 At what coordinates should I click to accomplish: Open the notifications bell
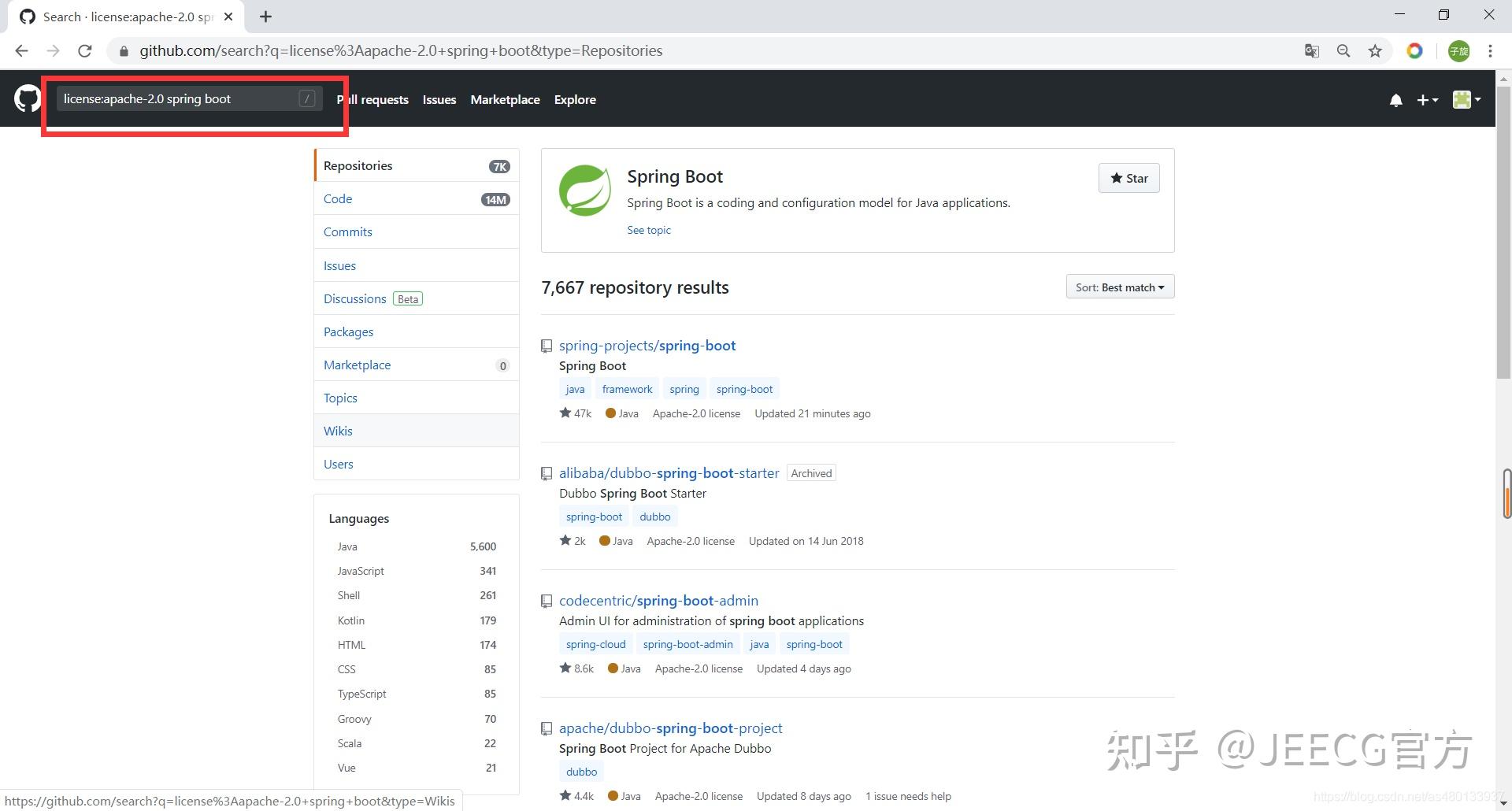click(1395, 100)
